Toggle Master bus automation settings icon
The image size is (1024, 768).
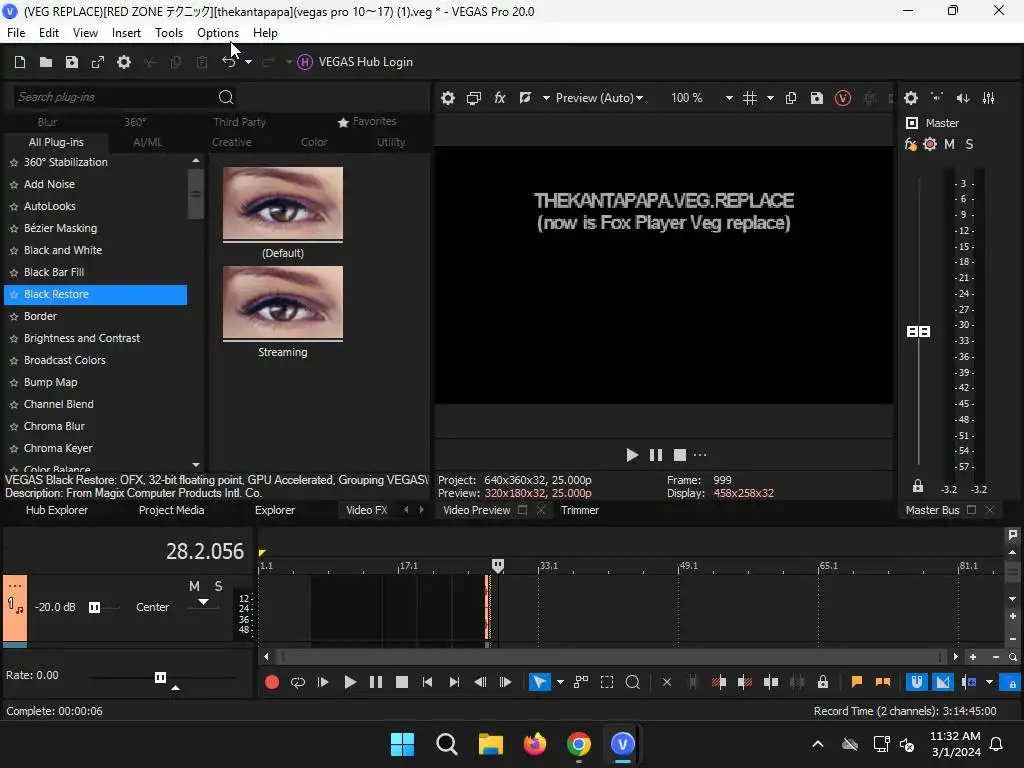click(x=930, y=144)
